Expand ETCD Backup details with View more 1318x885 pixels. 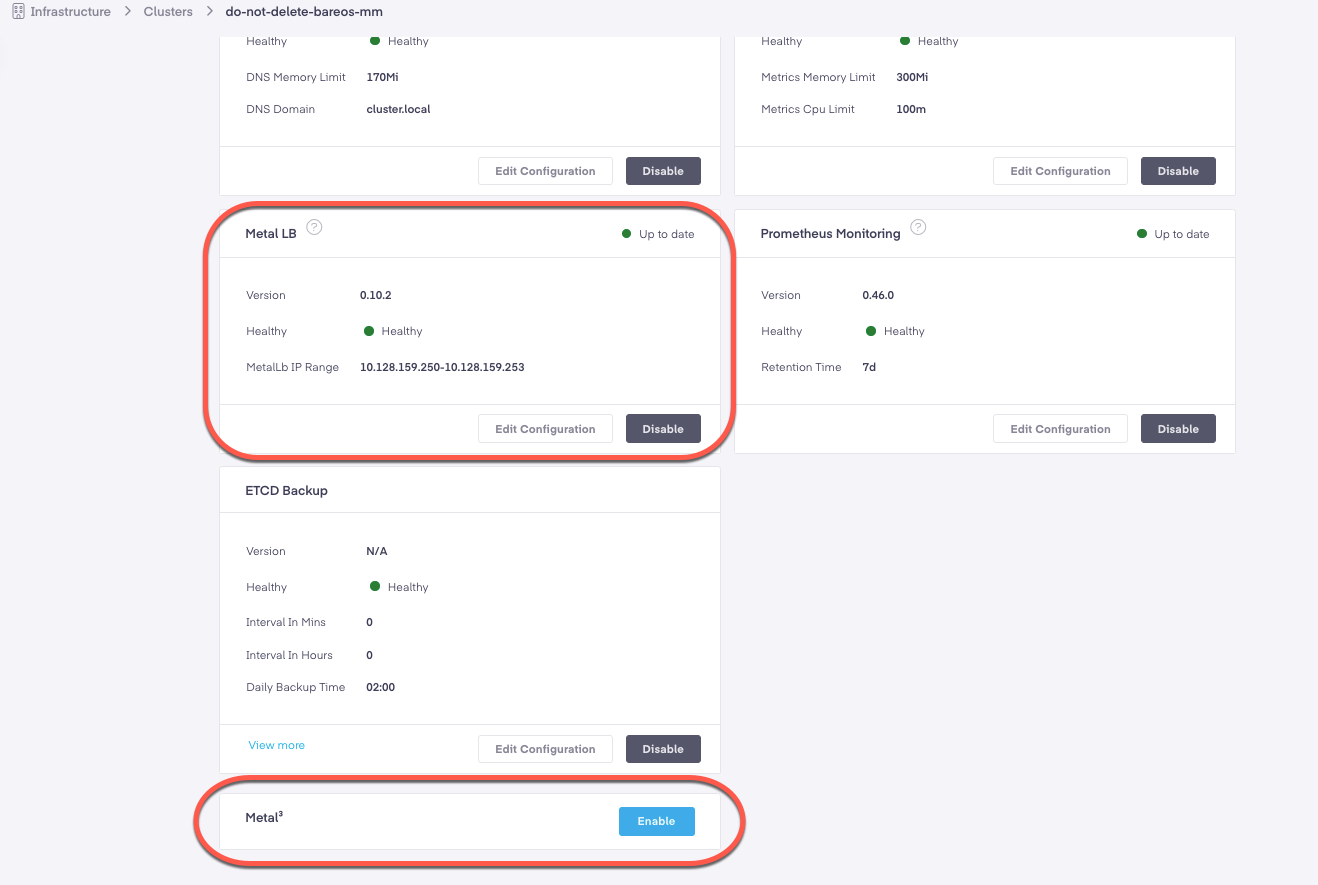coord(276,745)
